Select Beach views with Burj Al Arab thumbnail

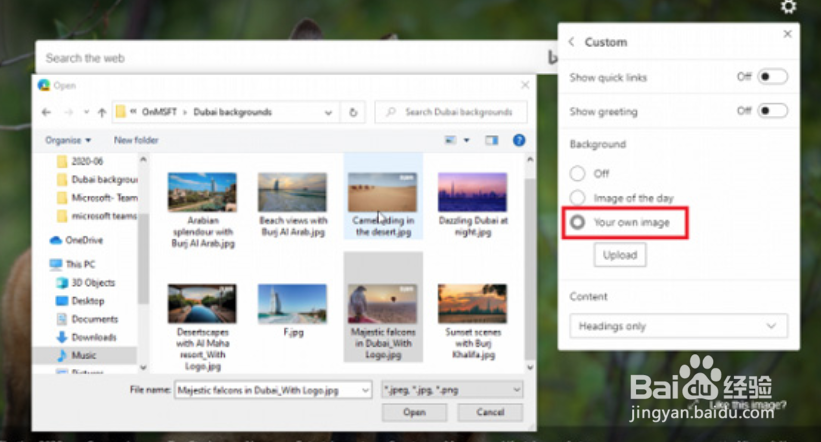pos(292,193)
